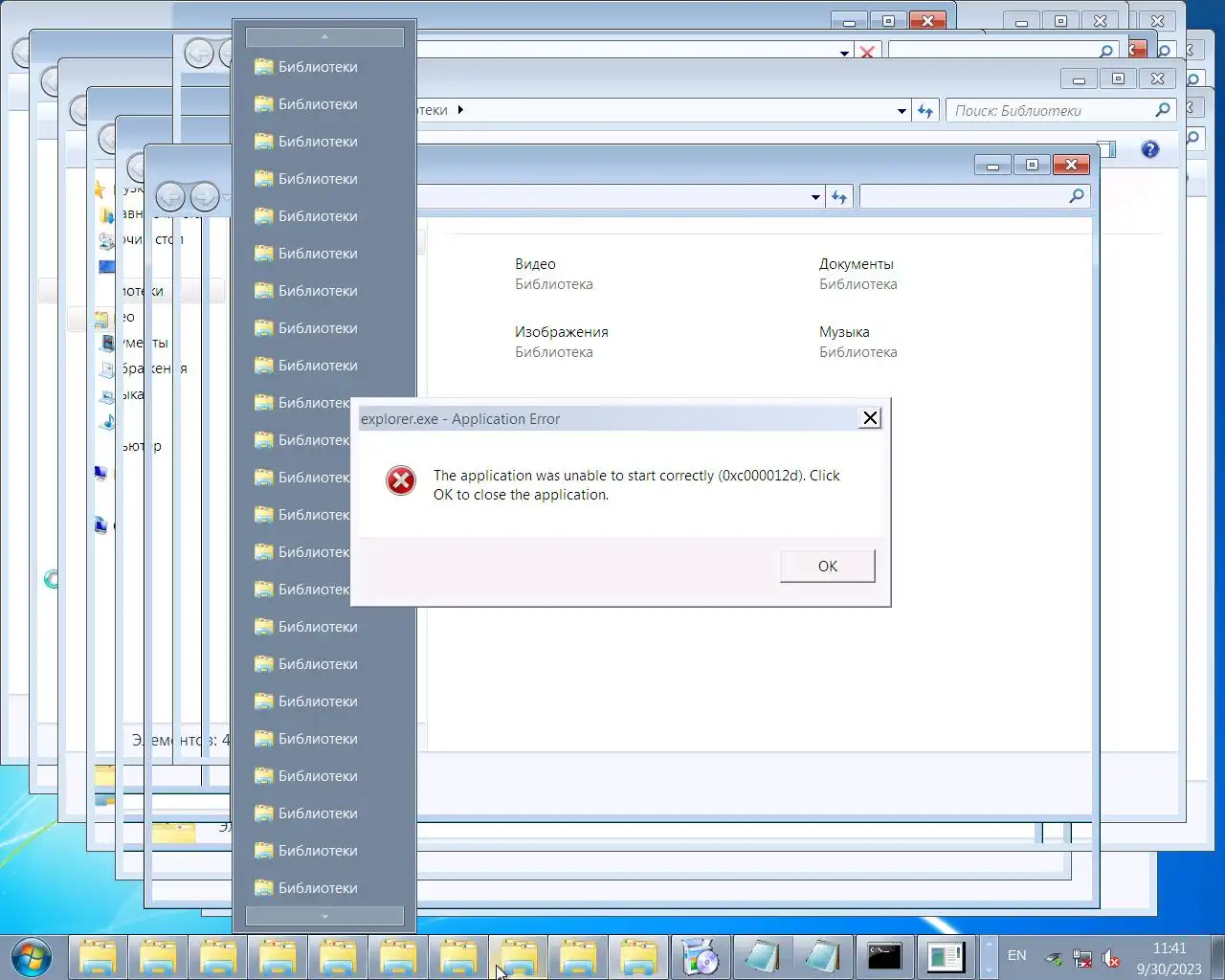Open the Музыка library

tap(857, 342)
